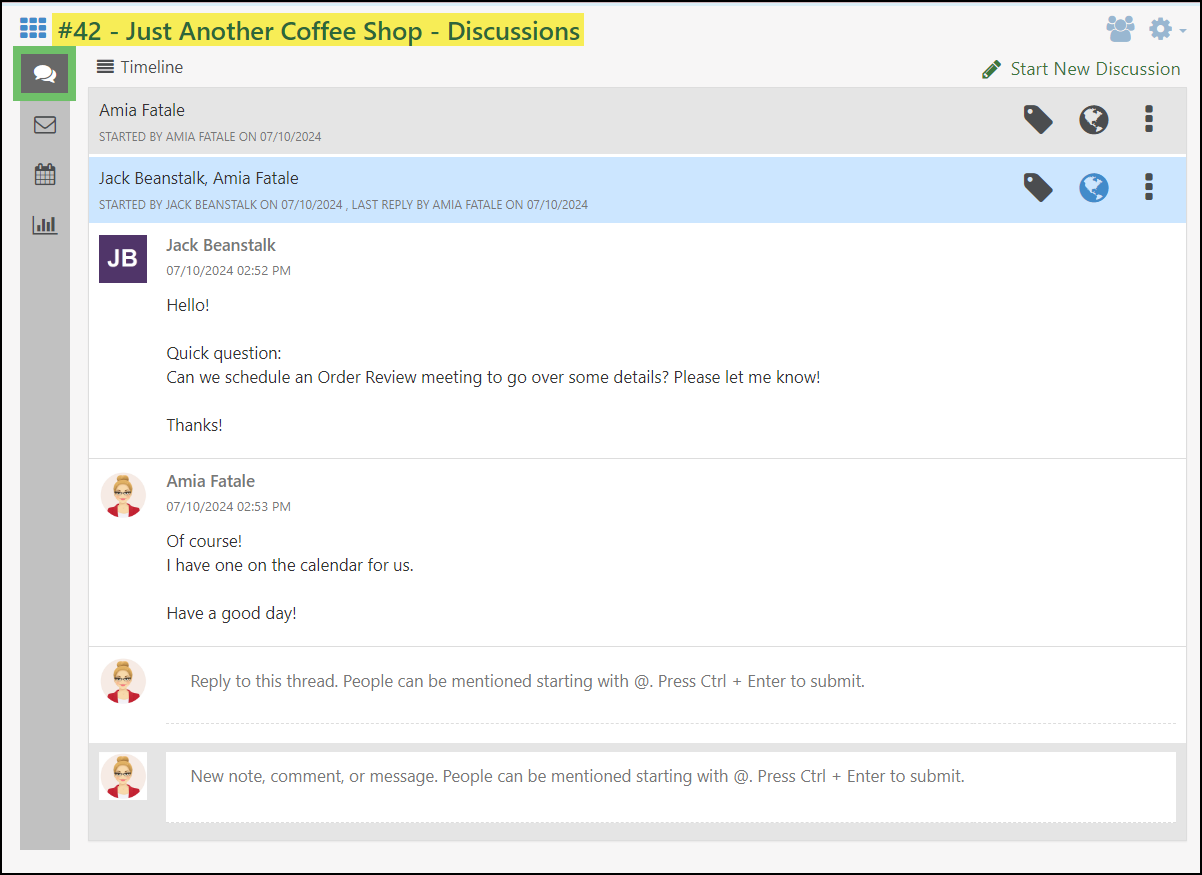Click Start New Discussion
Screen dimensions: 1202x875
pos(1081,69)
